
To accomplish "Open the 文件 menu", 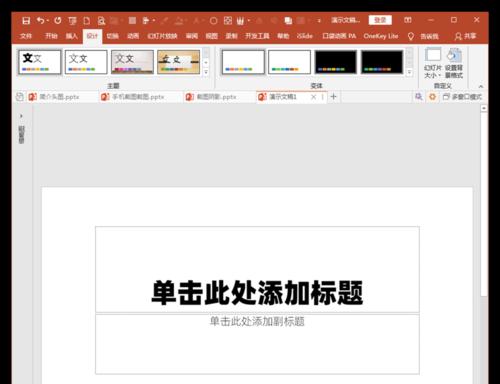I will 26,36.
